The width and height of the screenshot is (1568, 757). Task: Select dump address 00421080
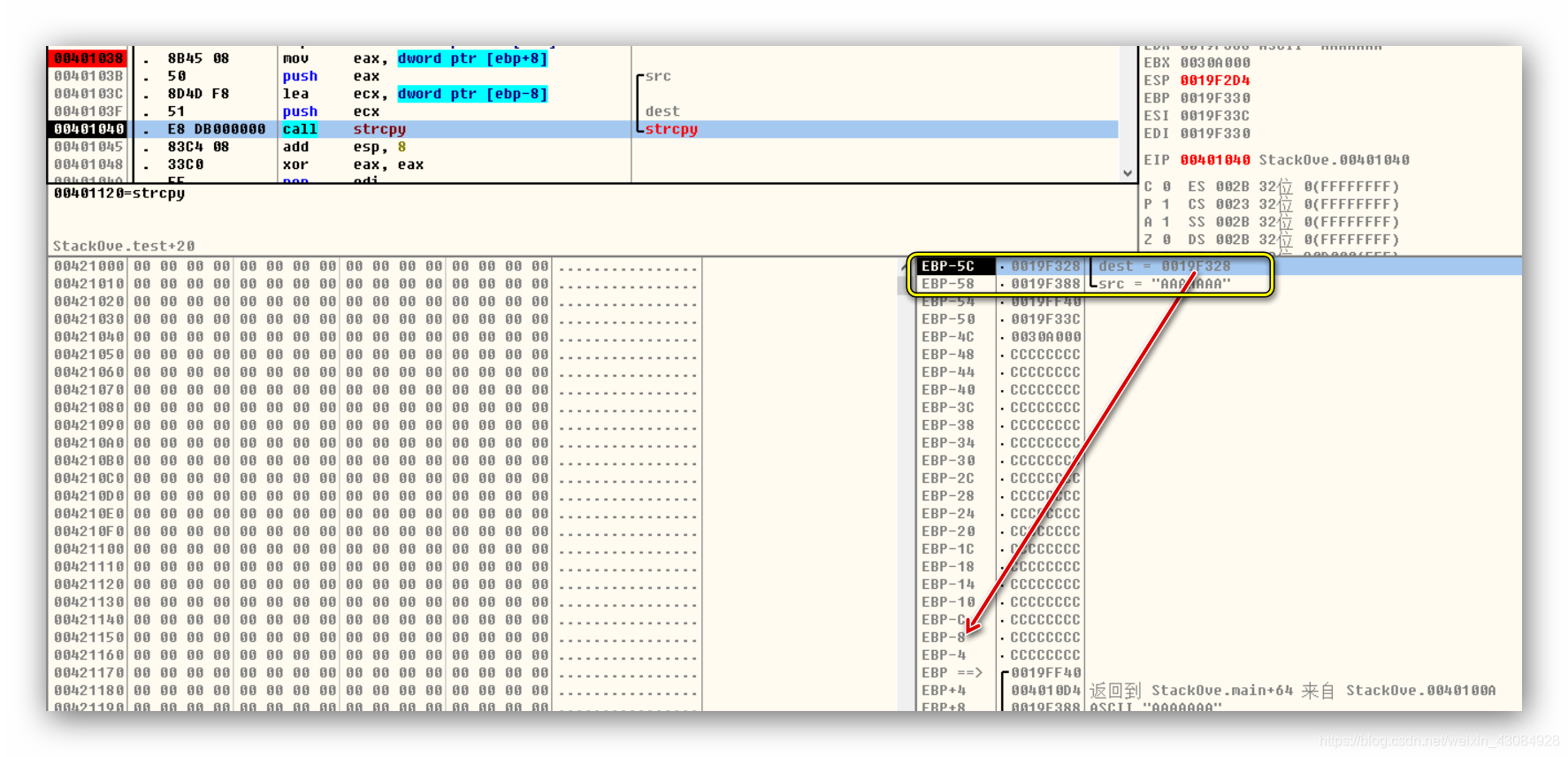pos(88,408)
